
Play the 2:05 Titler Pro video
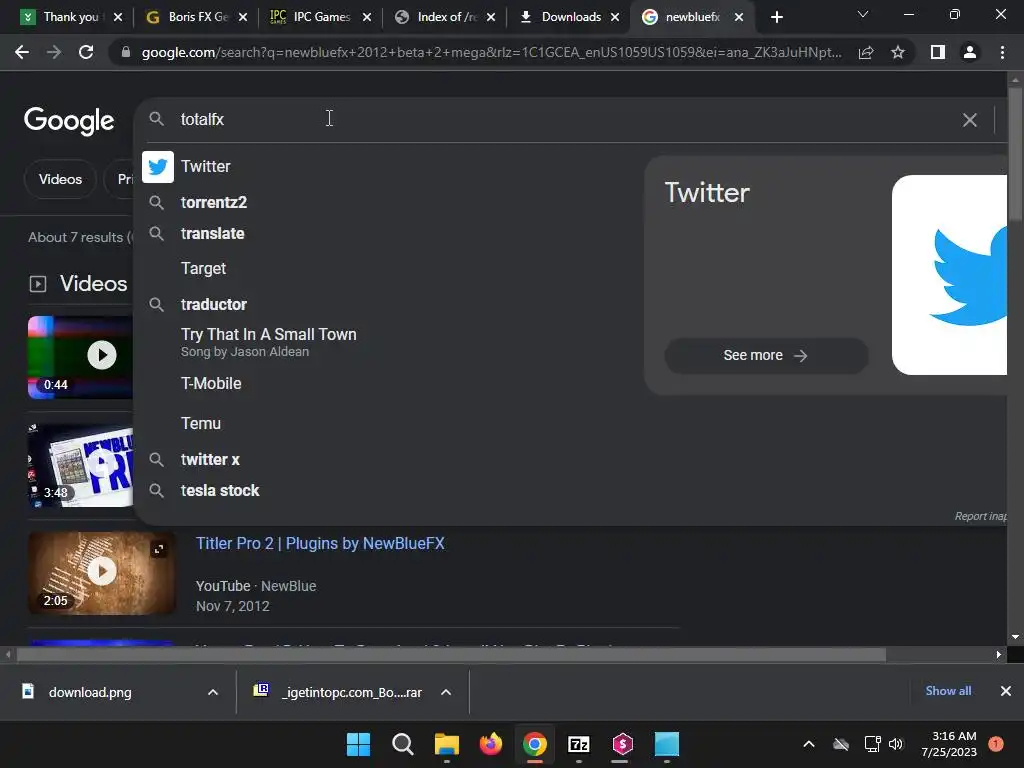coord(102,573)
